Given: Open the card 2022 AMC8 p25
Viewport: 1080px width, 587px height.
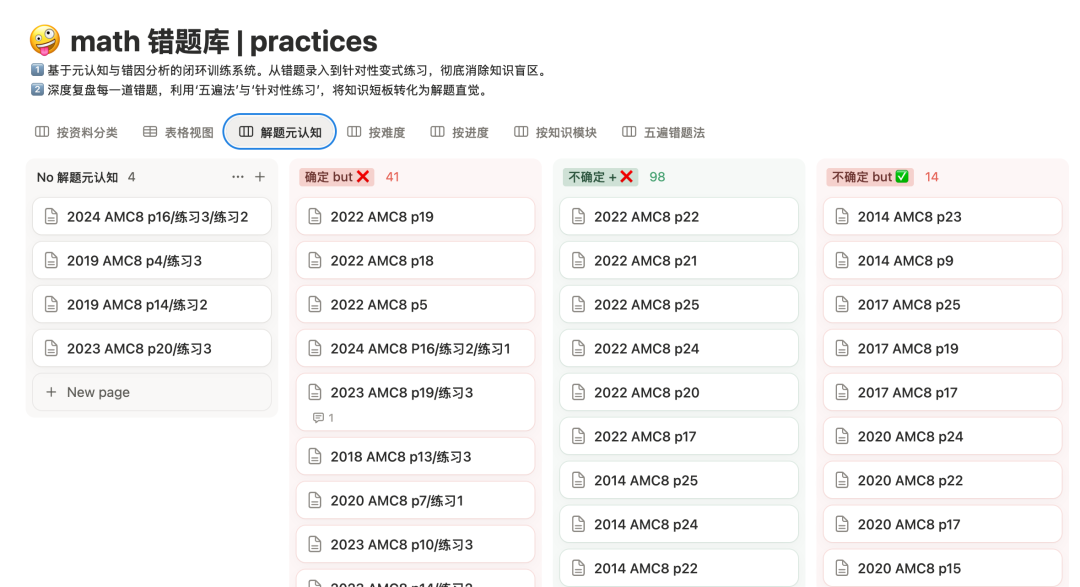Looking at the screenshot, I should coord(679,305).
